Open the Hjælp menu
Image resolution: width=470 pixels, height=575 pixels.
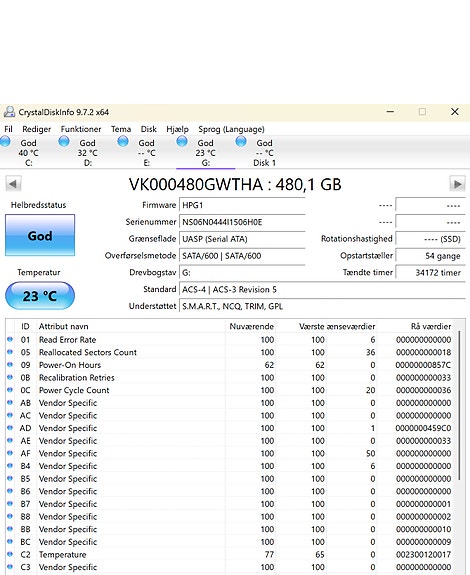177,129
